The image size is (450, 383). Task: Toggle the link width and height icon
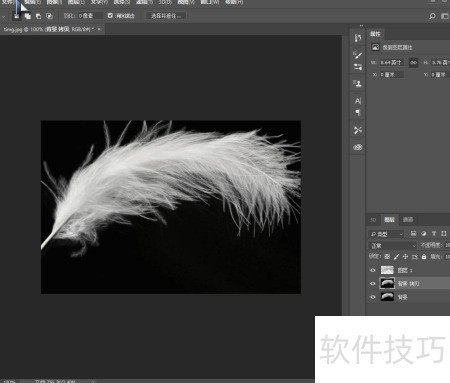coord(413,62)
